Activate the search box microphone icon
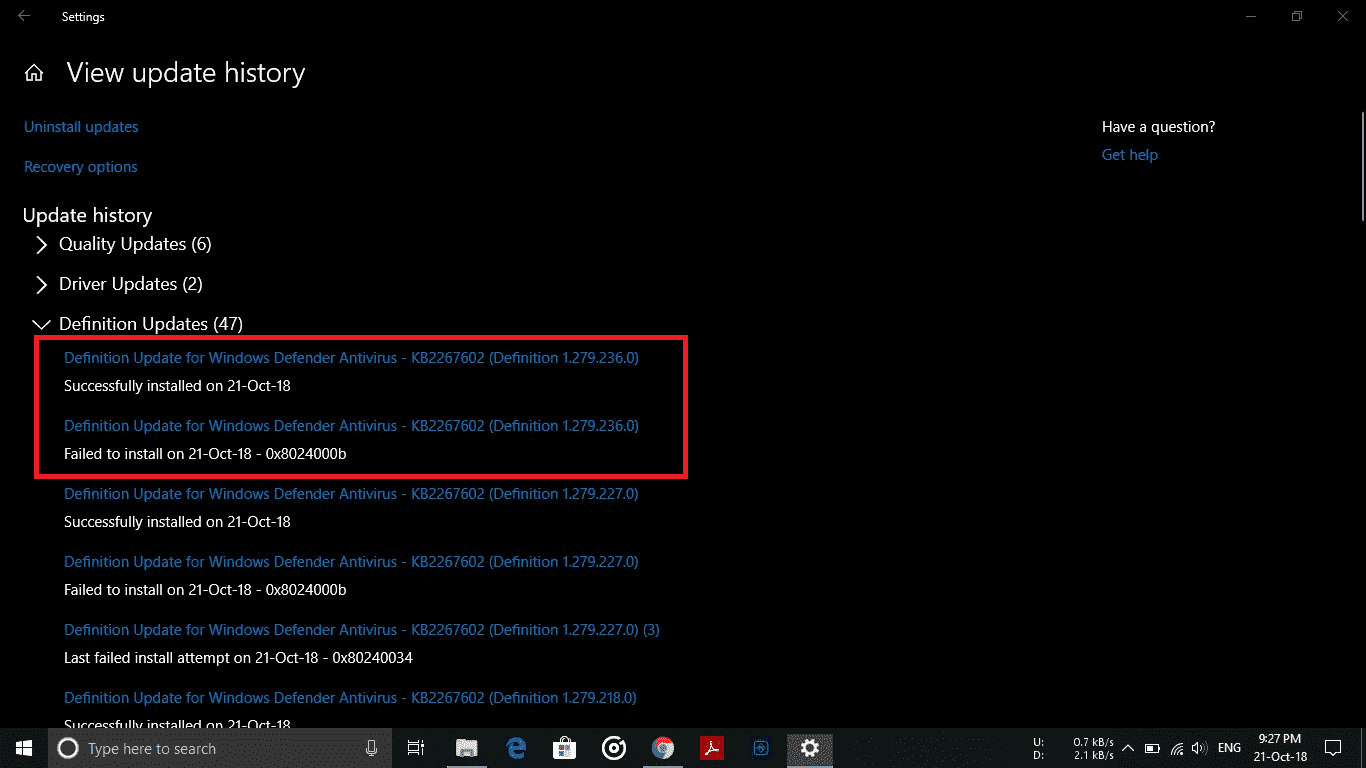This screenshot has width=1366, height=768. [x=372, y=748]
